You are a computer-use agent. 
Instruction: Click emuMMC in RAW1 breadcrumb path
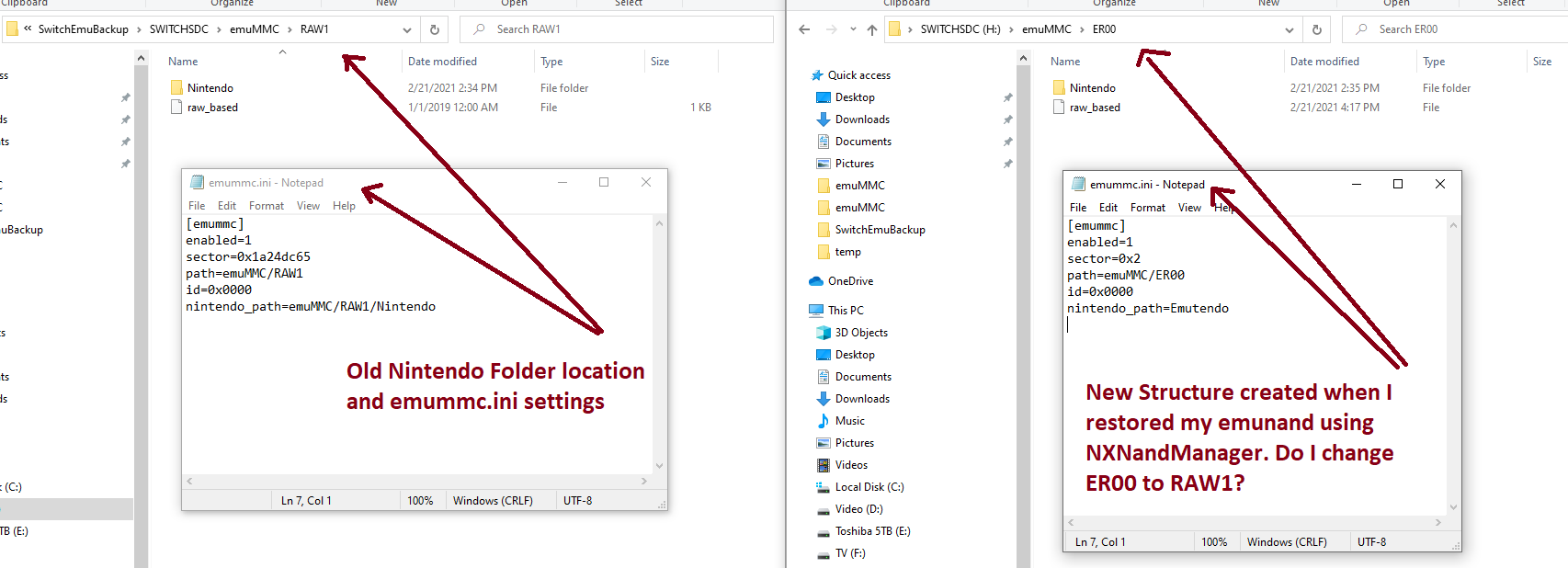[x=255, y=29]
